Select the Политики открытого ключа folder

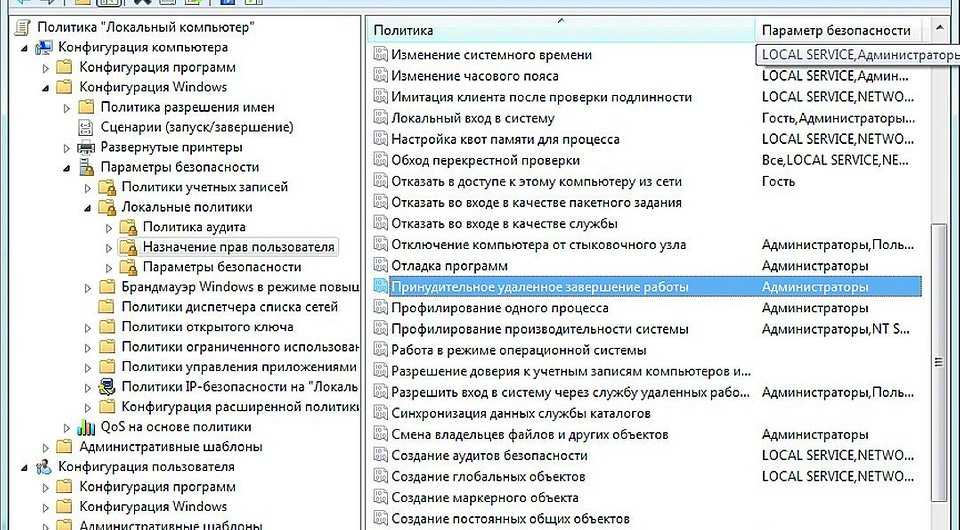click(x=207, y=327)
